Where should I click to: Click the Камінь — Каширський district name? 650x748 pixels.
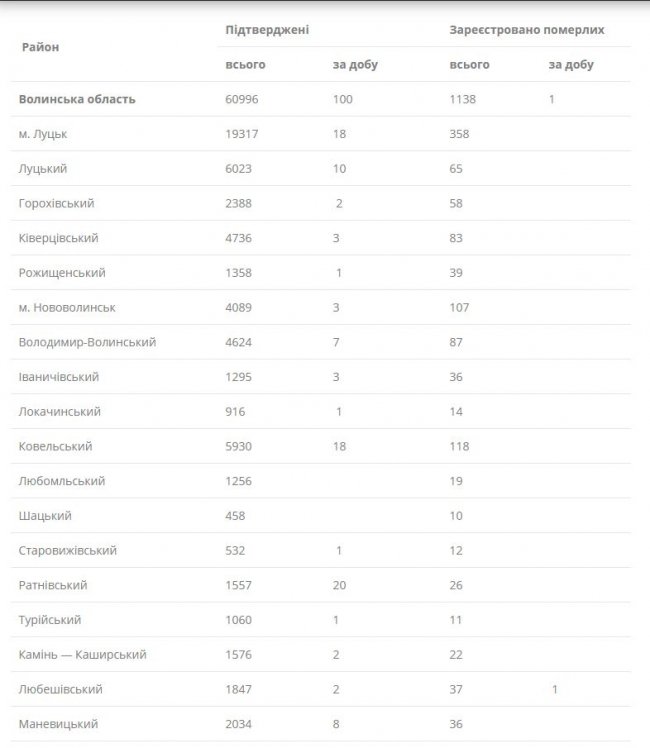[x=83, y=655]
